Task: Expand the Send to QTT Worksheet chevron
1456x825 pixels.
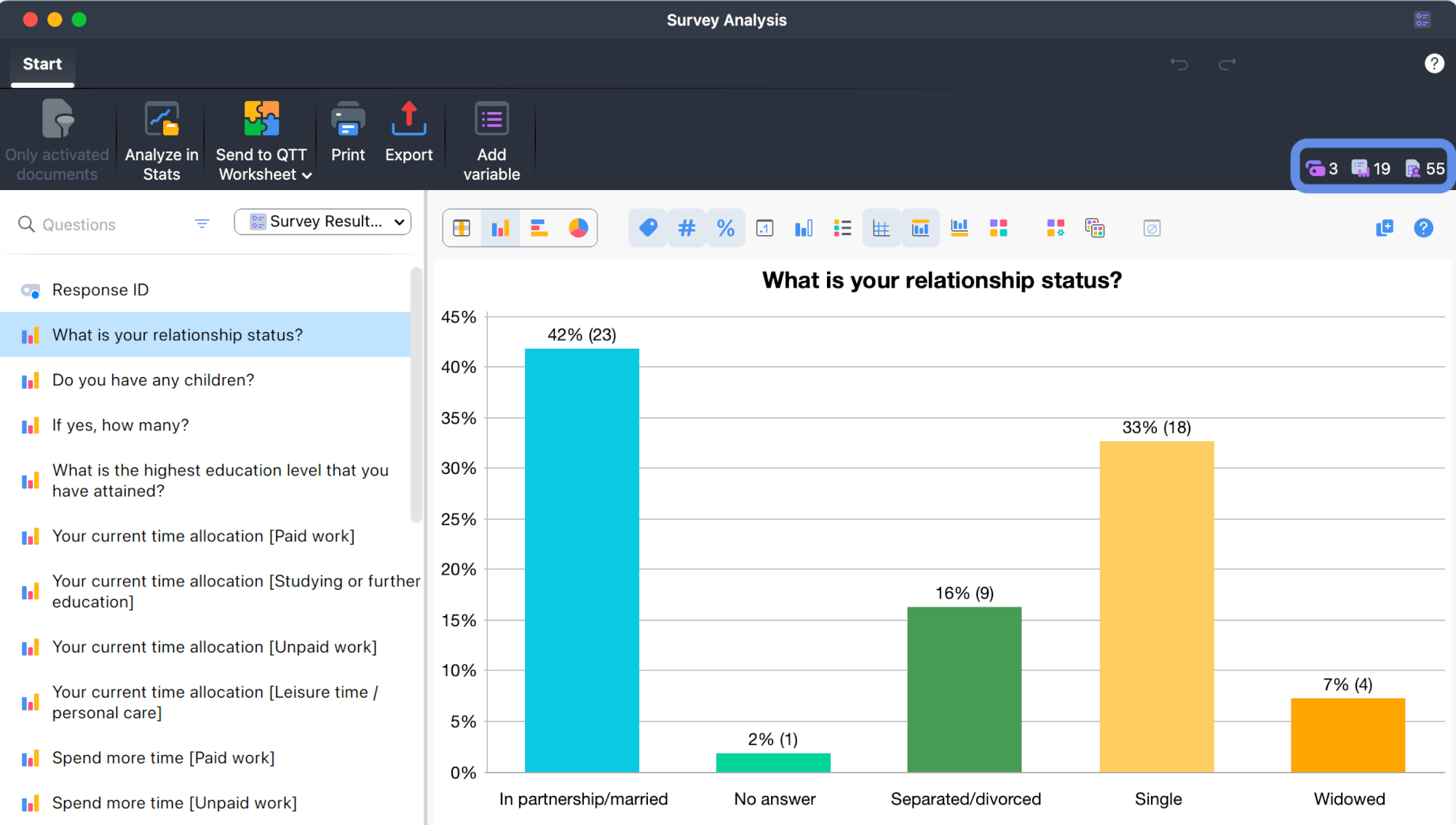Action: [x=306, y=175]
